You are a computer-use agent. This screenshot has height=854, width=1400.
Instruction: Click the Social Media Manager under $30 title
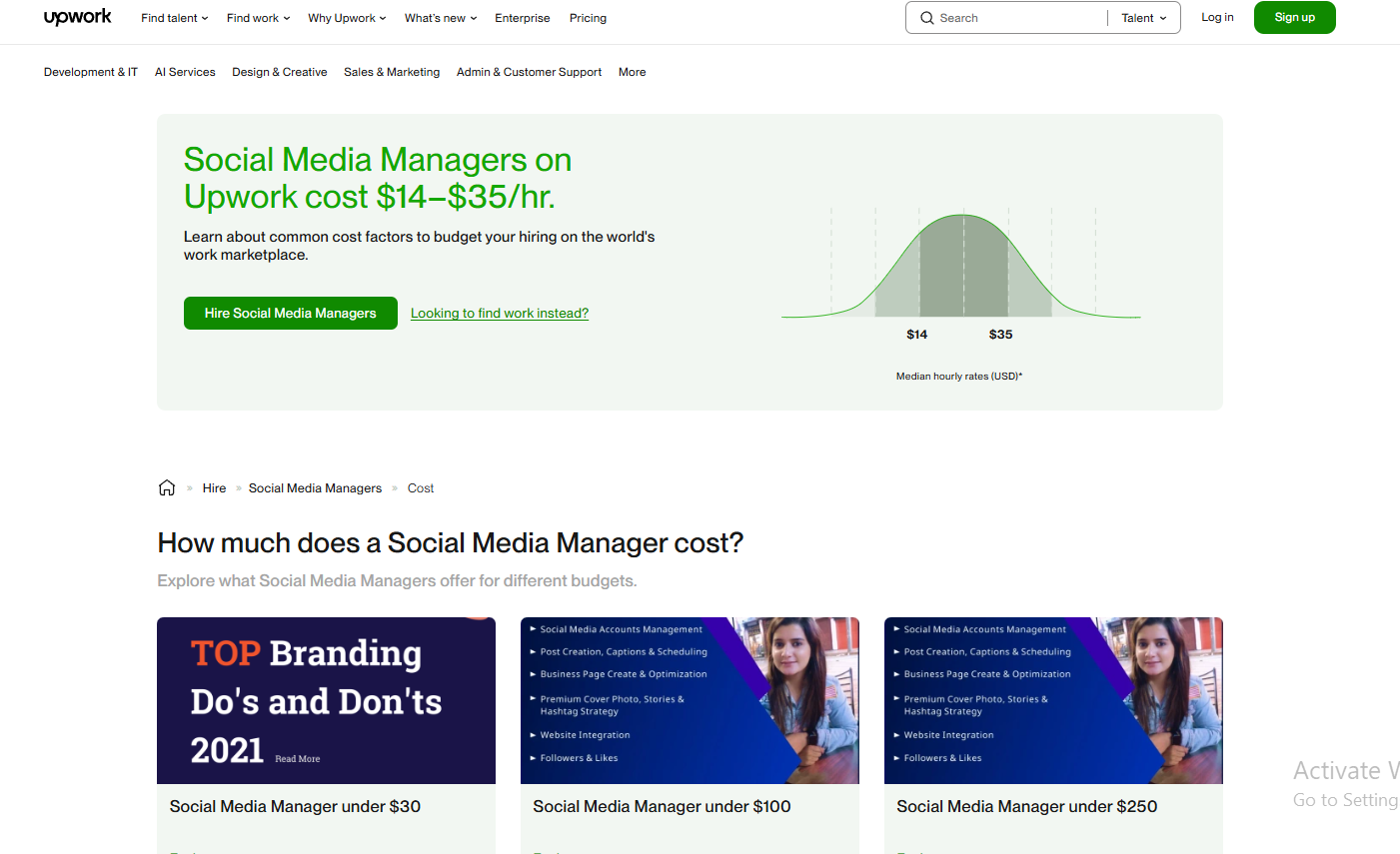point(295,806)
